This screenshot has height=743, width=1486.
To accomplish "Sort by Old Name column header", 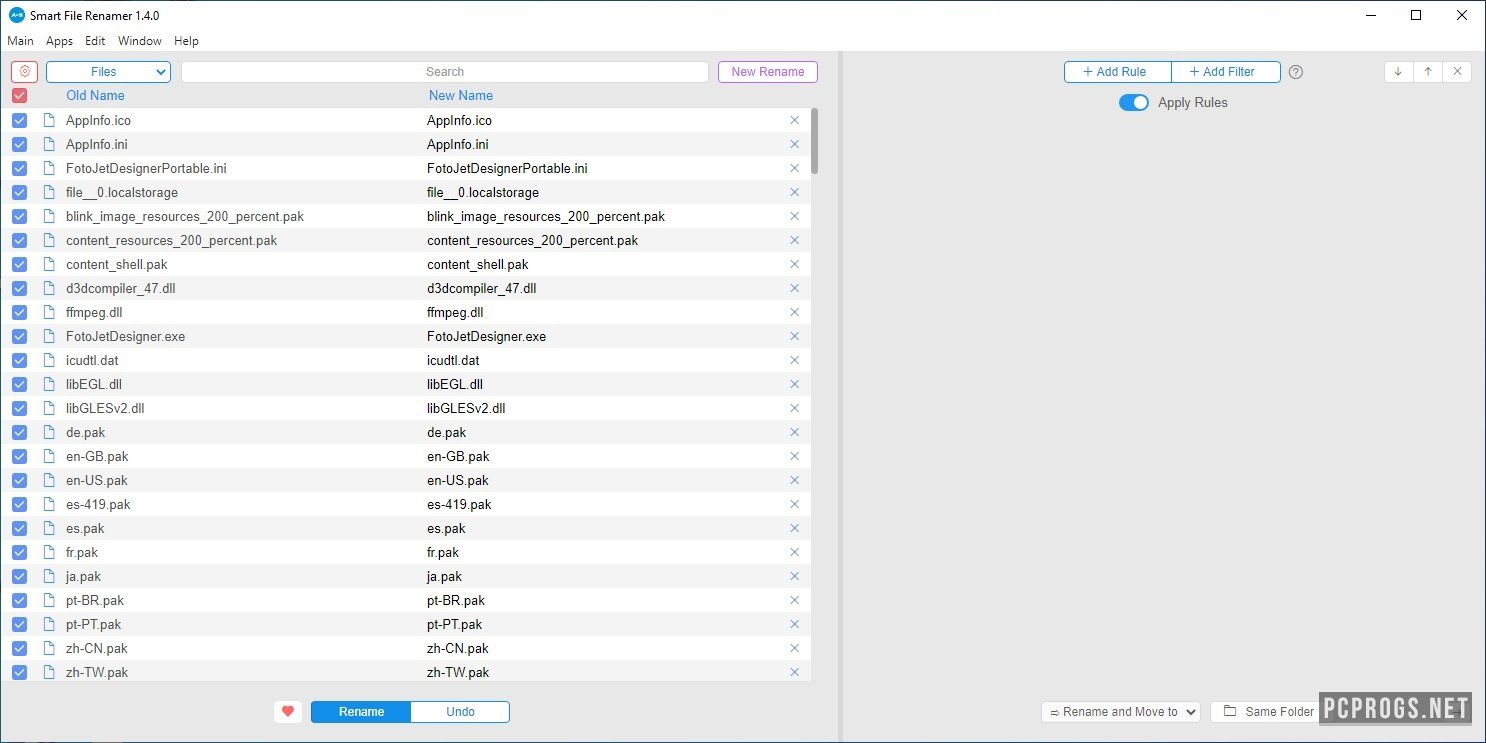I will pyautogui.click(x=95, y=96).
